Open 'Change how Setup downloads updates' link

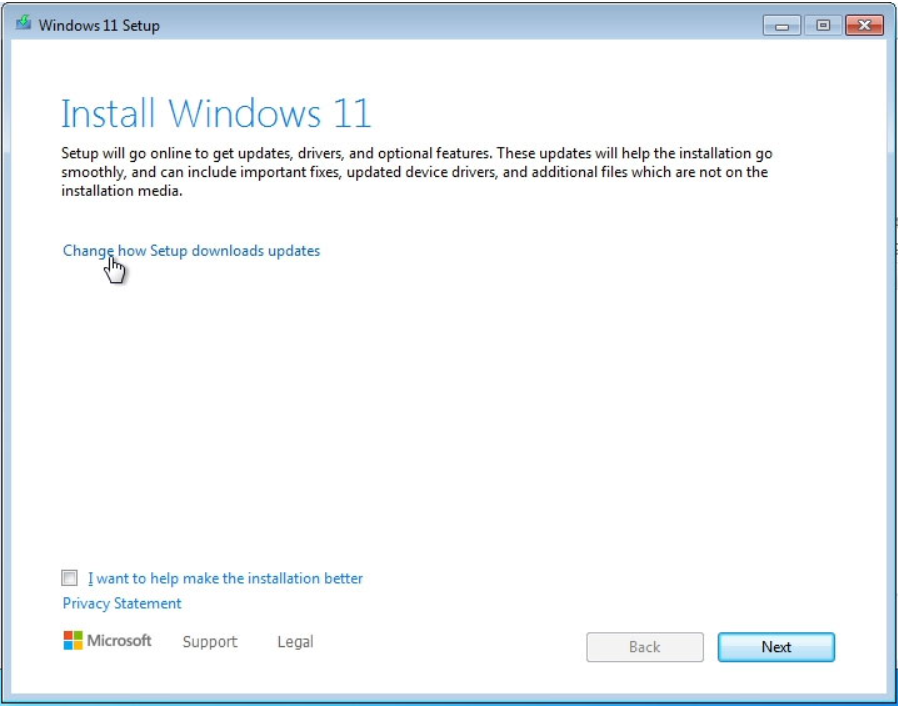[191, 251]
